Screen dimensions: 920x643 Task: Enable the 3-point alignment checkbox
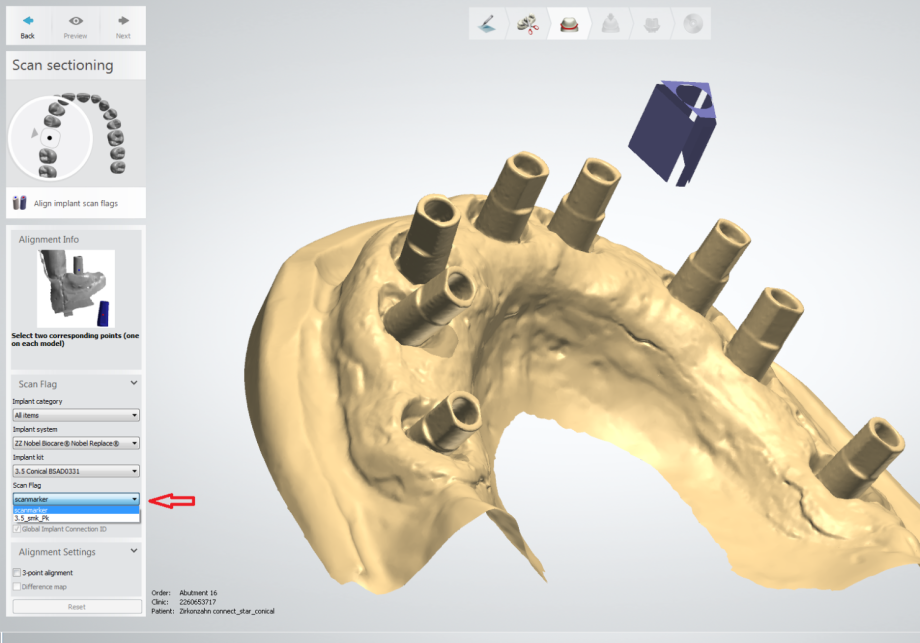[16, 573]
